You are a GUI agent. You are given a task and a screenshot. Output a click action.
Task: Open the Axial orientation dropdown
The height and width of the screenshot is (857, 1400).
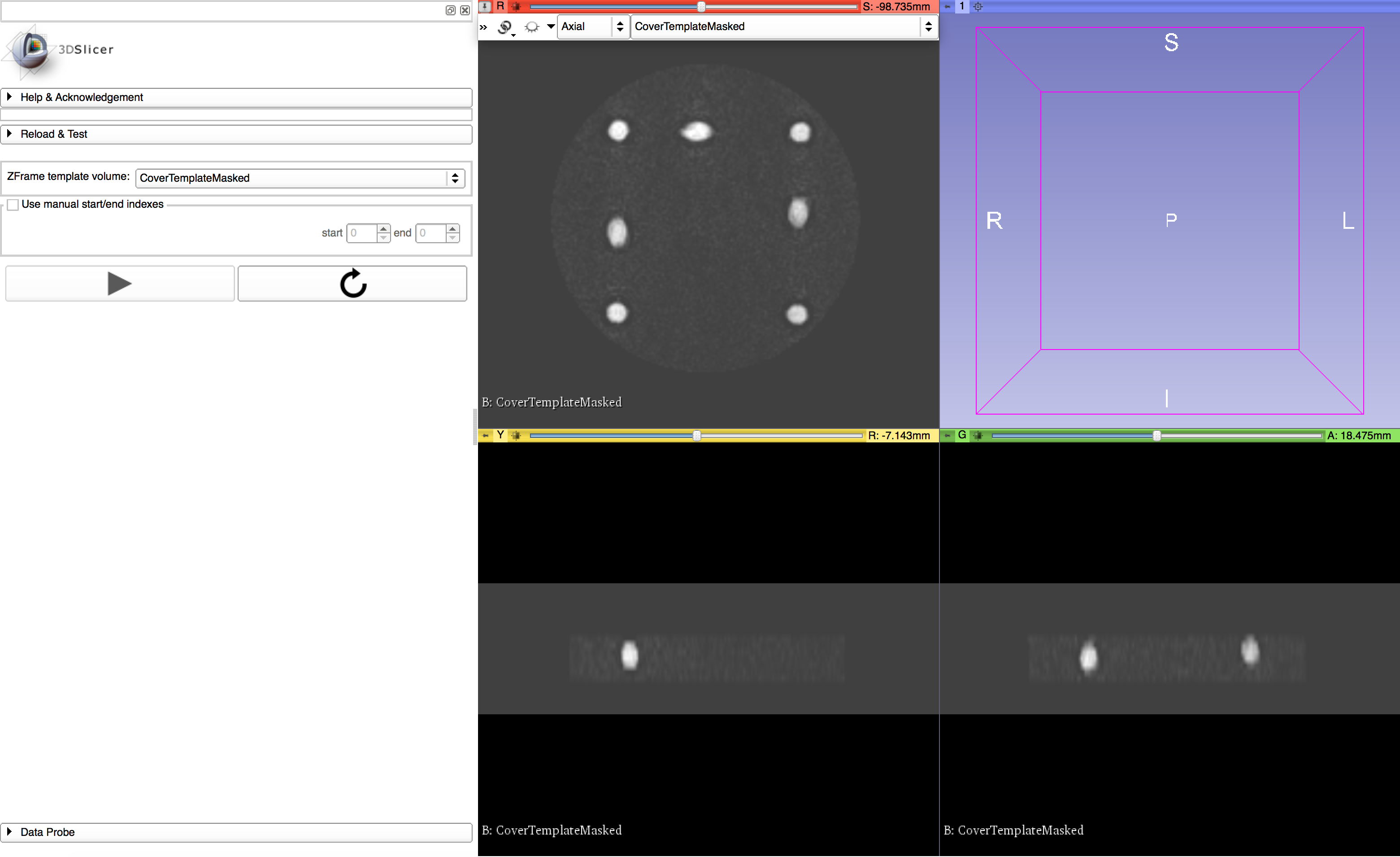tap(593, 27)
